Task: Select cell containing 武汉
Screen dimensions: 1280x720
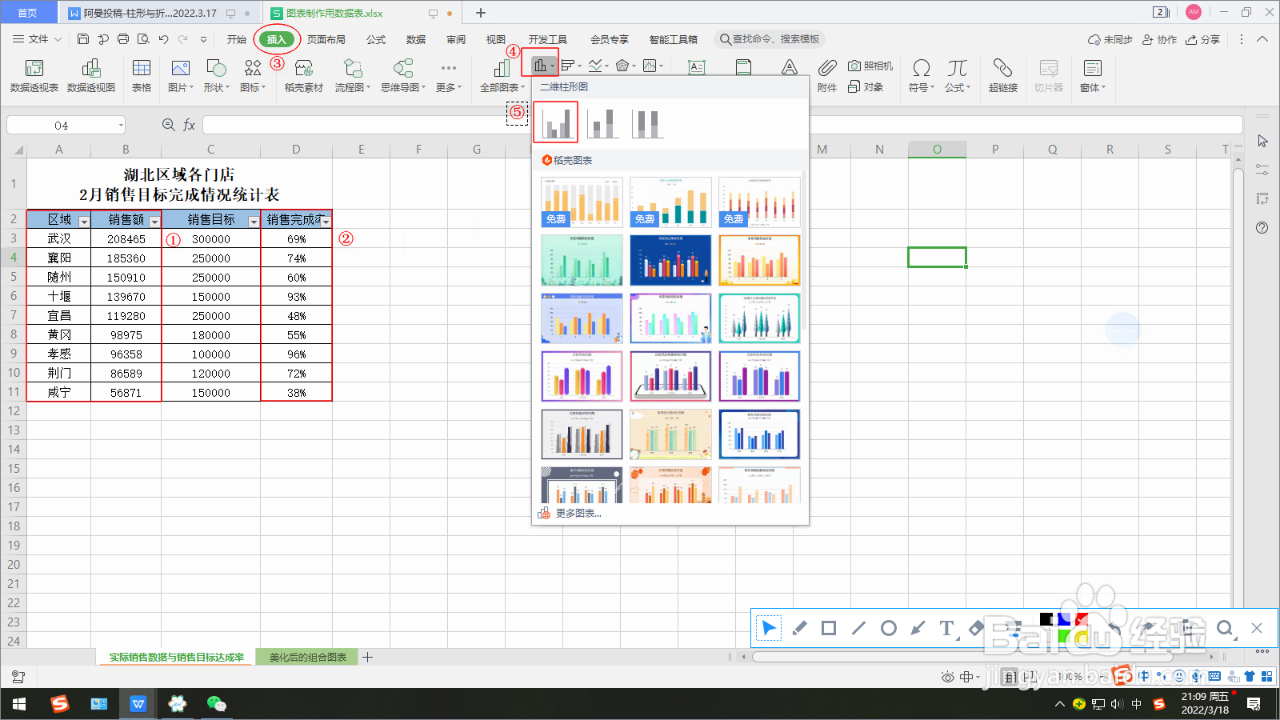Action: [59, 239]
